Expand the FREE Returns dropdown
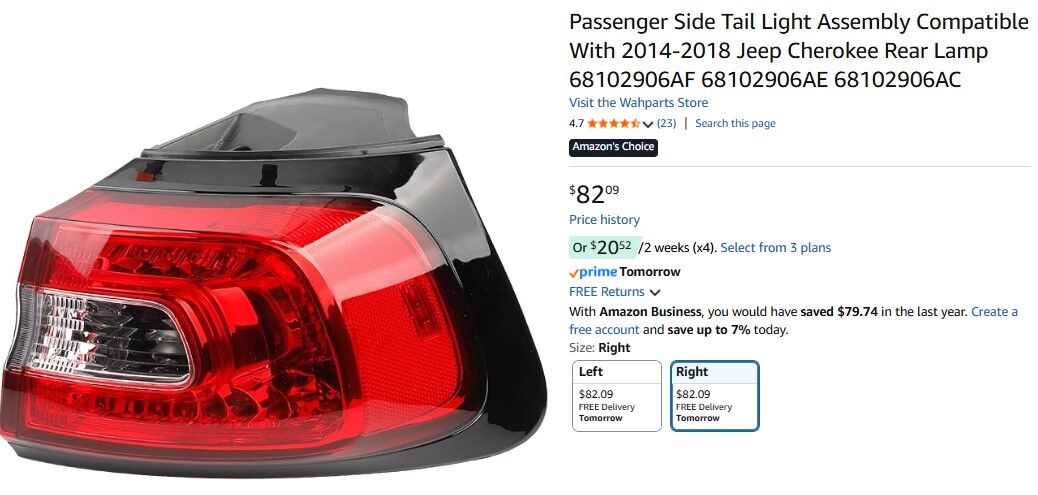1038x495 pixels. (655, 293)
